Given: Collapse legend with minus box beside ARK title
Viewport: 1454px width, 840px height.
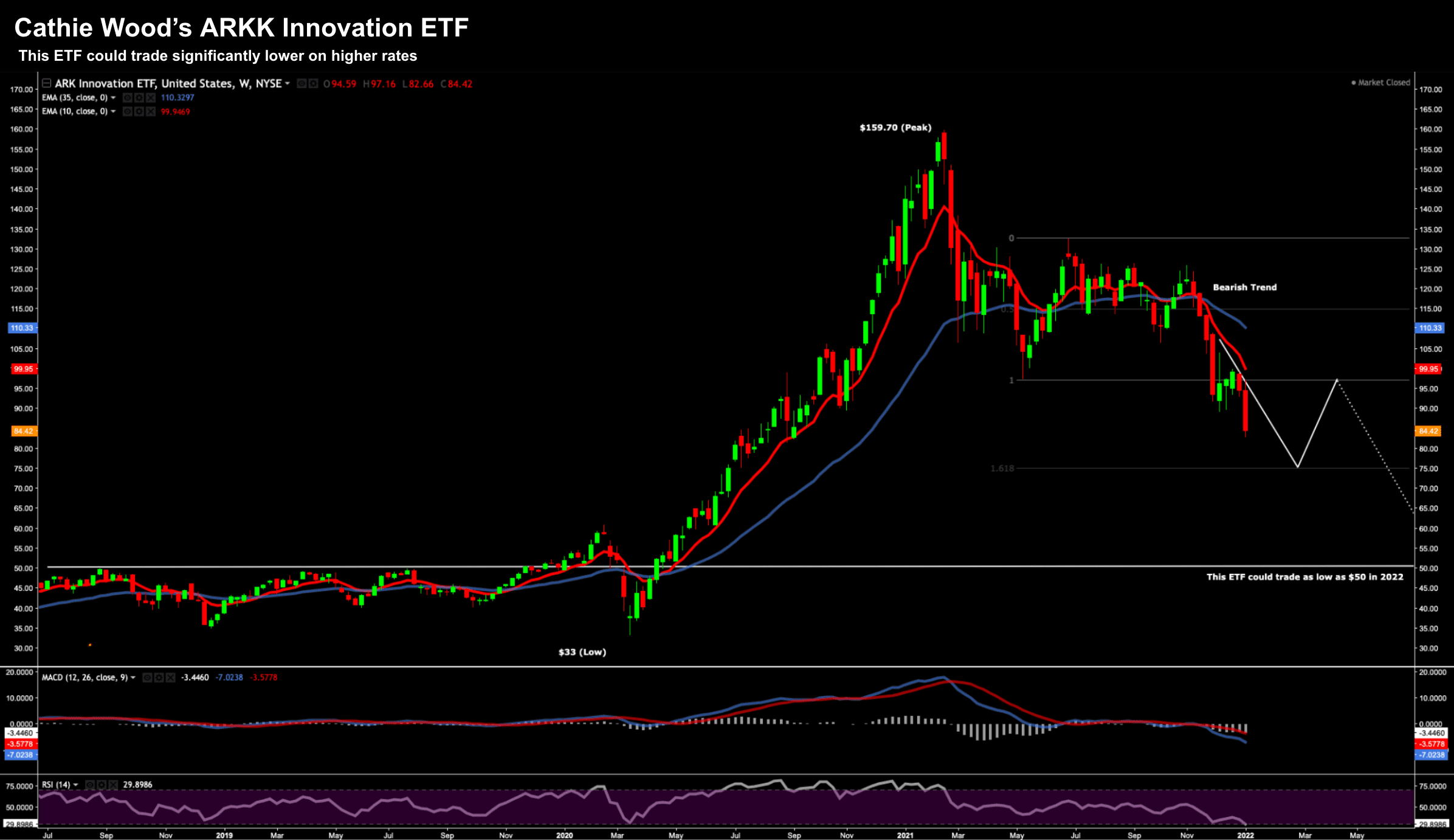Looking at the screenshot, I should (x=46, y=83).
